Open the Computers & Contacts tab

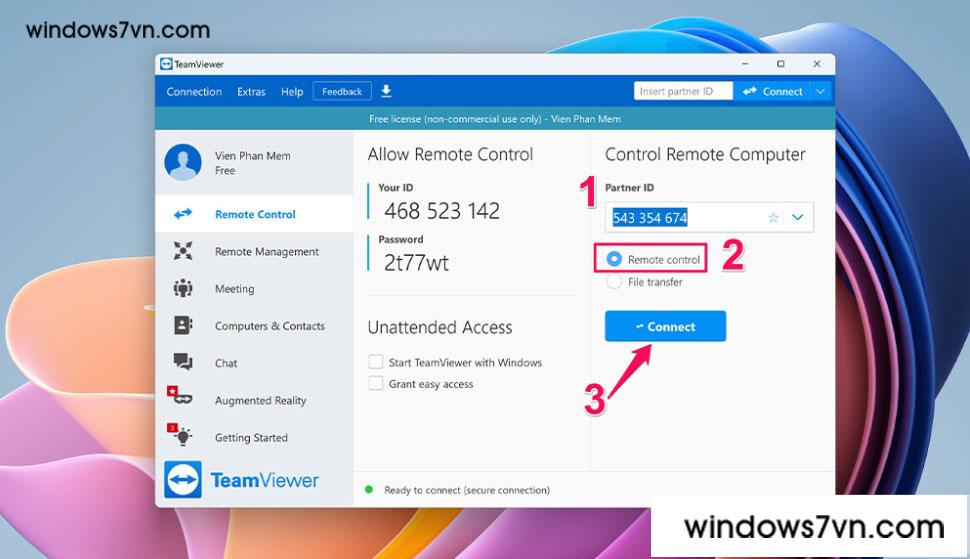tap(254, 325)
